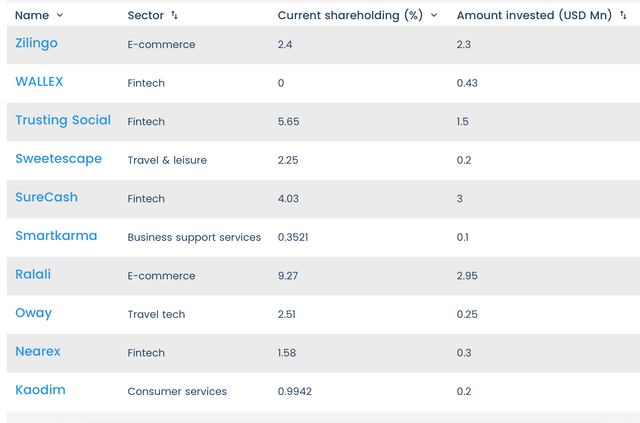
Task: Open the Smartkarma company link
Action: 56,236
